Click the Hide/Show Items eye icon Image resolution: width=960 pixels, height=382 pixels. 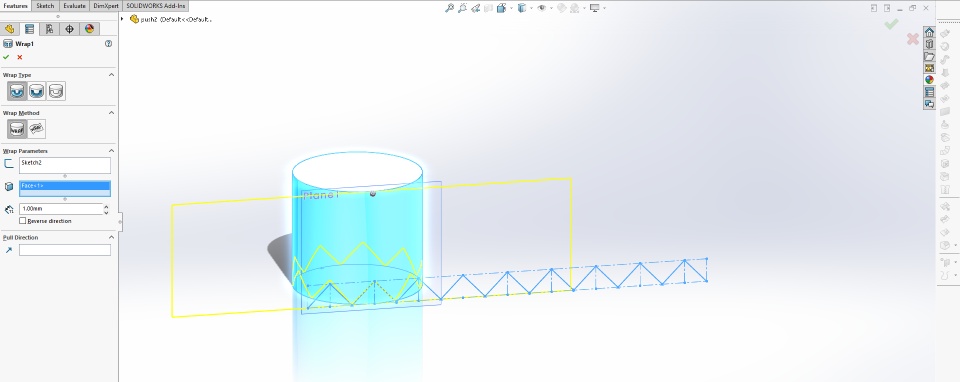click(x=542, y=8)
